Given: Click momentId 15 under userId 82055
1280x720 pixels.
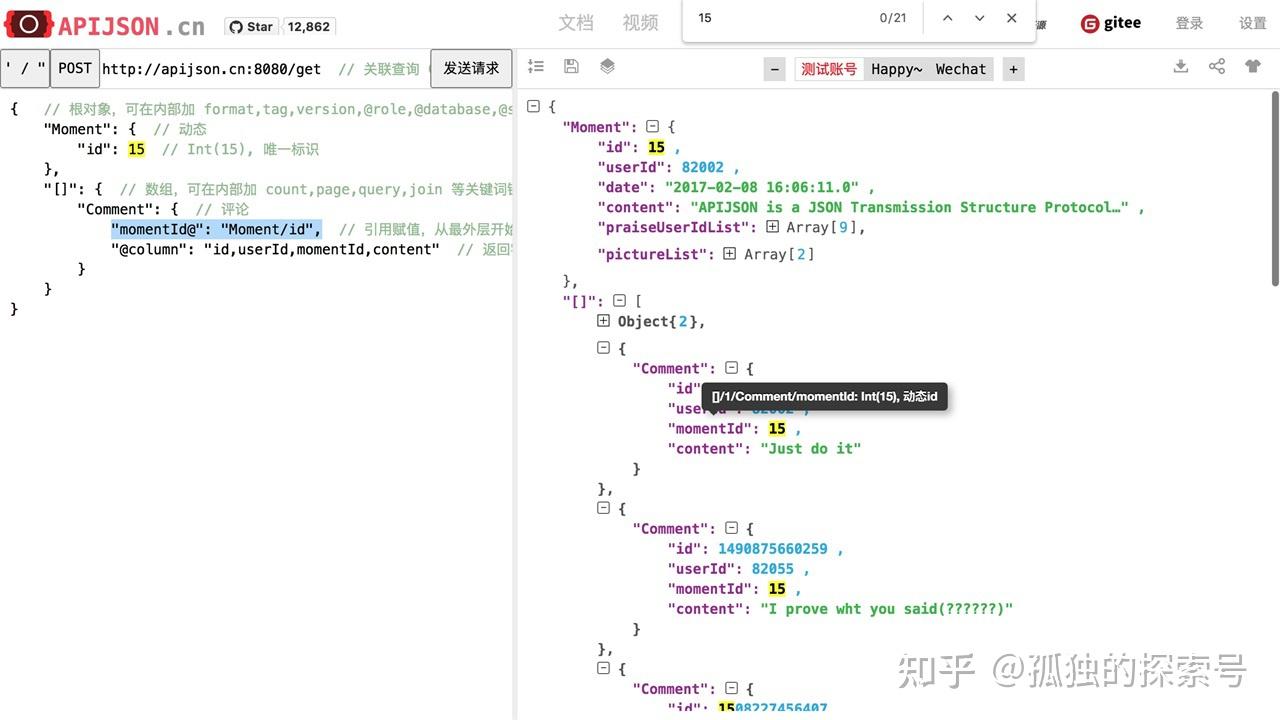Looking at the screenshot, I should pos(777,588).
